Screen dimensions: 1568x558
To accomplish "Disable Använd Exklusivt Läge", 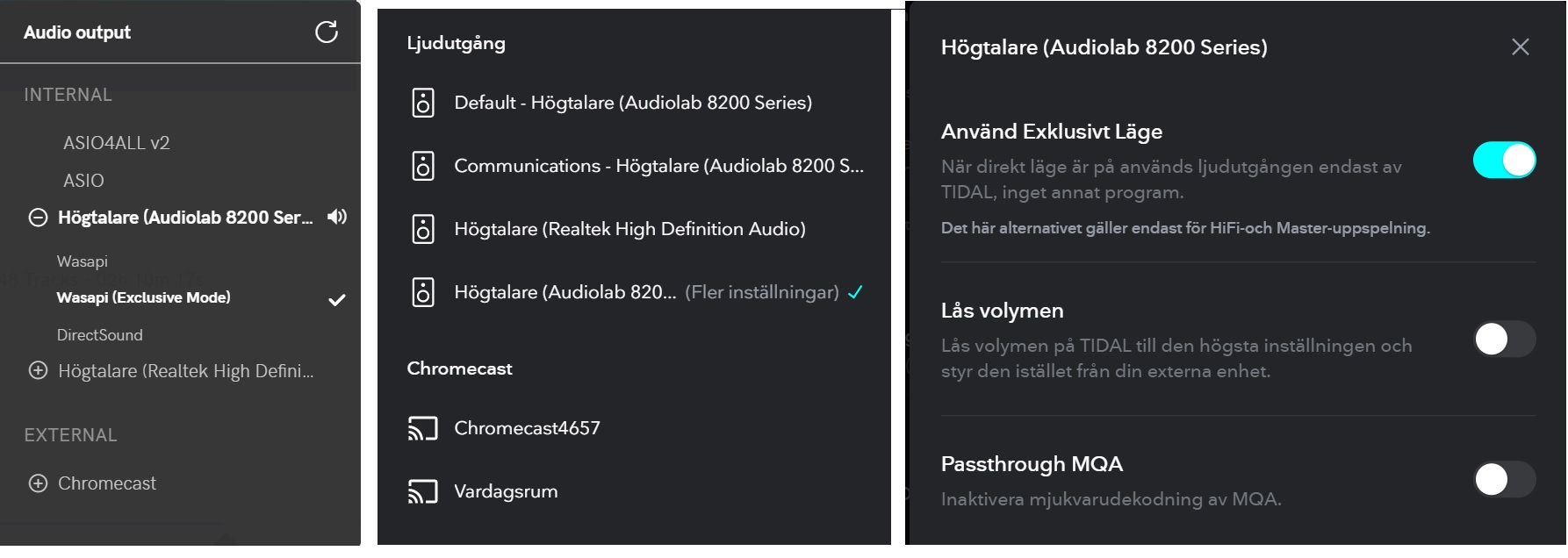I will click(1503, 159).
